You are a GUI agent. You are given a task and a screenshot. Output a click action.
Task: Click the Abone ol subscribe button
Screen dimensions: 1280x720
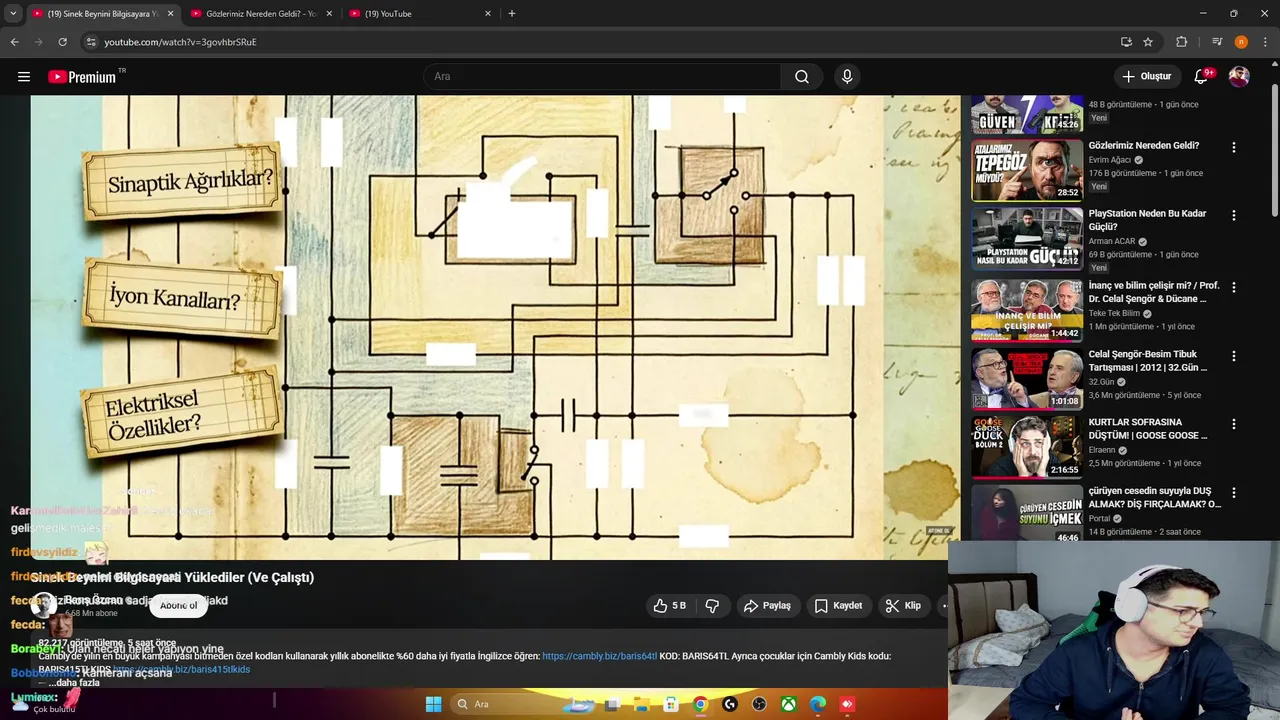click(x=179, y=605)
